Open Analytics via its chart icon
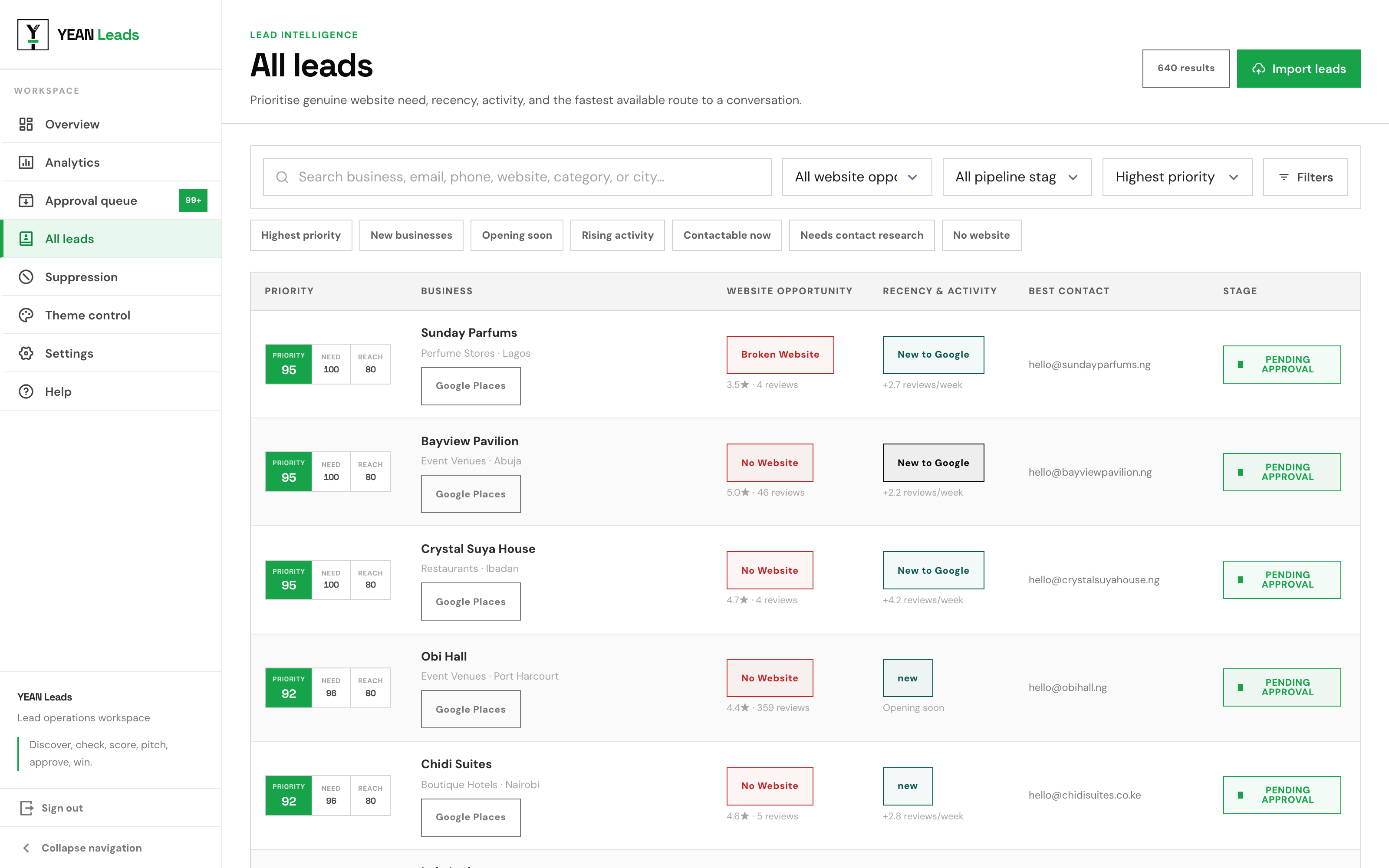Screen dimensions: 1389x868 26,162
